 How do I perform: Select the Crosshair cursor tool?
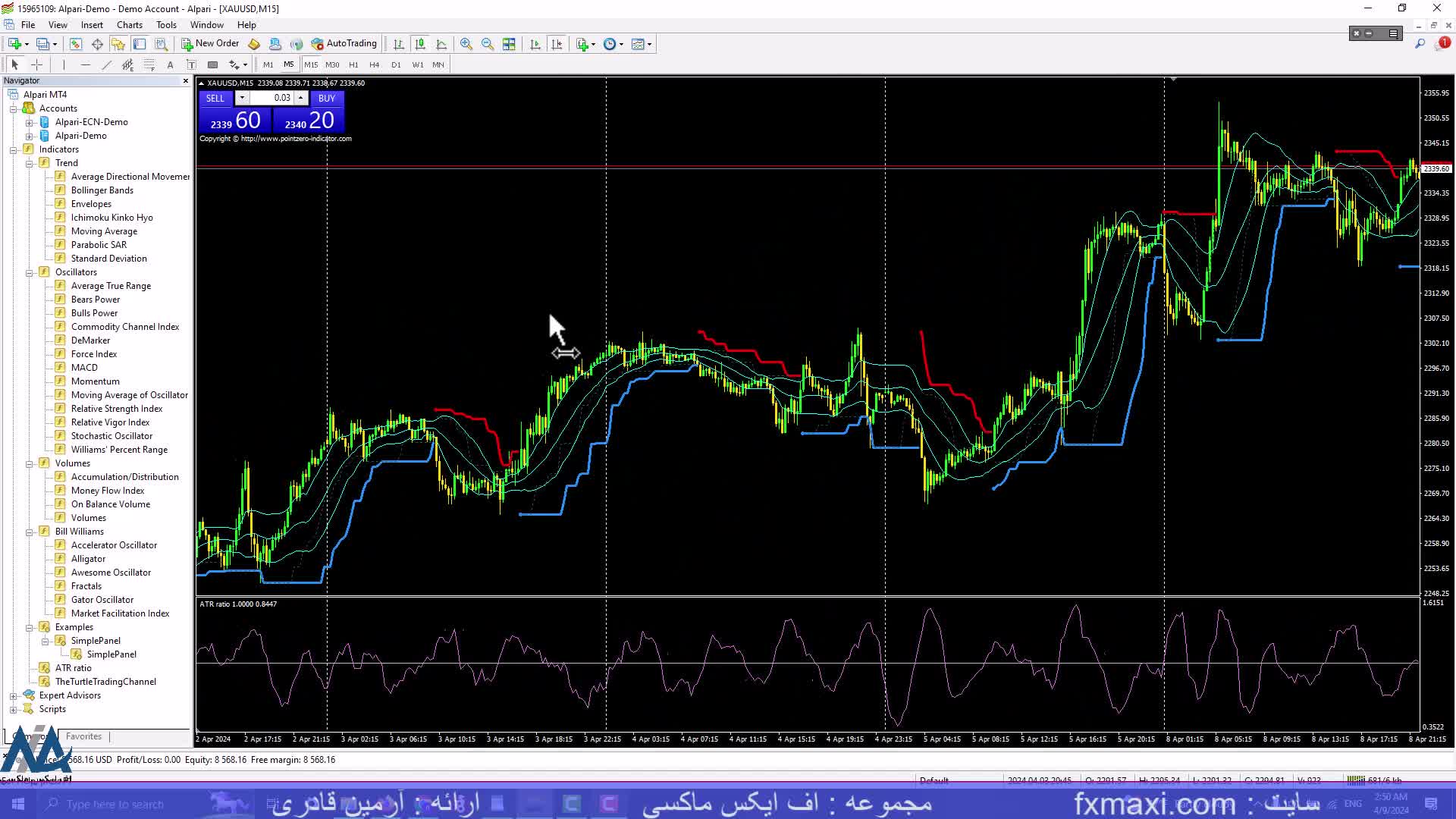click(x=36, y=64)
